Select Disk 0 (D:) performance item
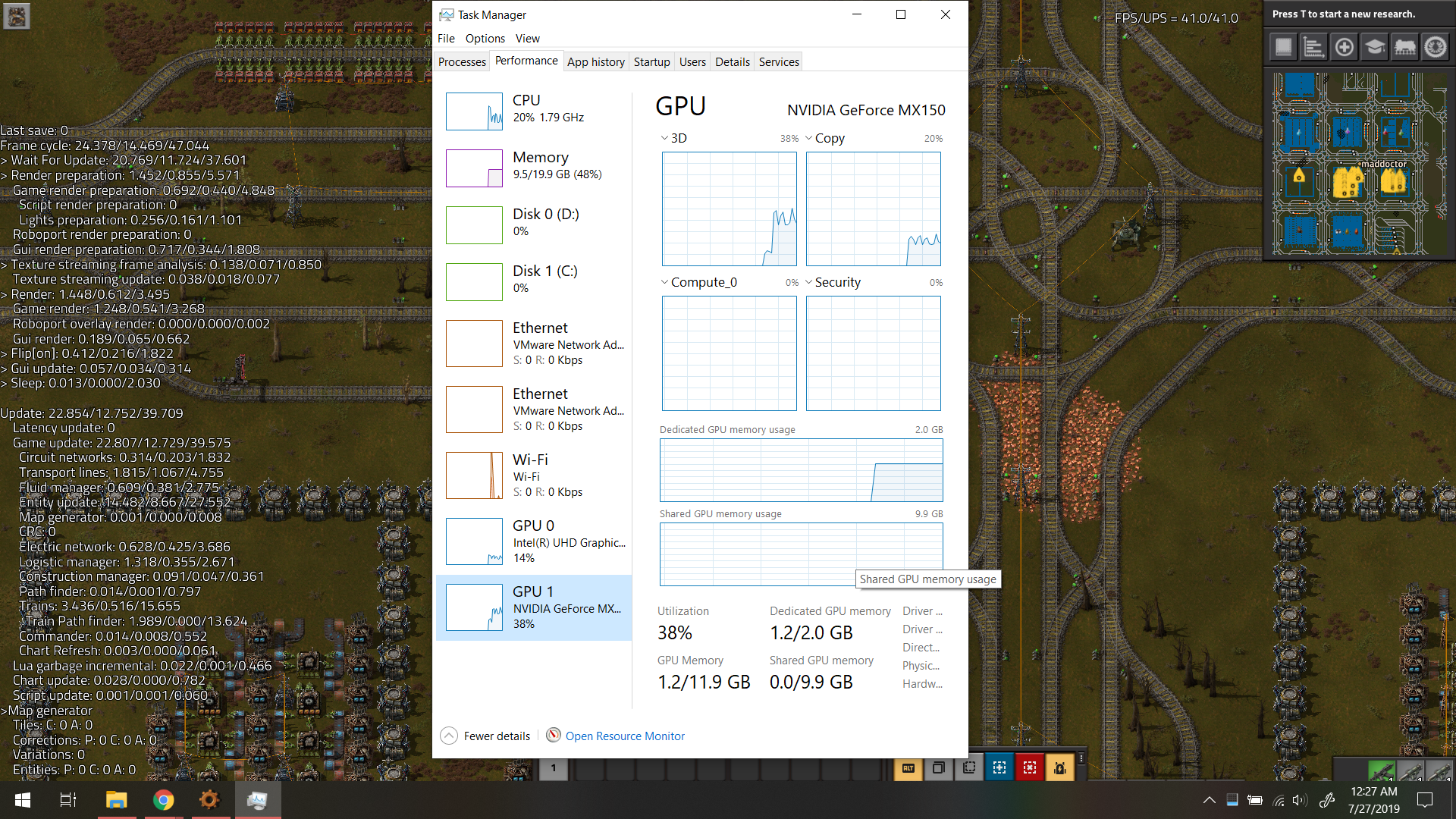The height and width of the screenshot is (819, 1456). [x=534, y=224]
